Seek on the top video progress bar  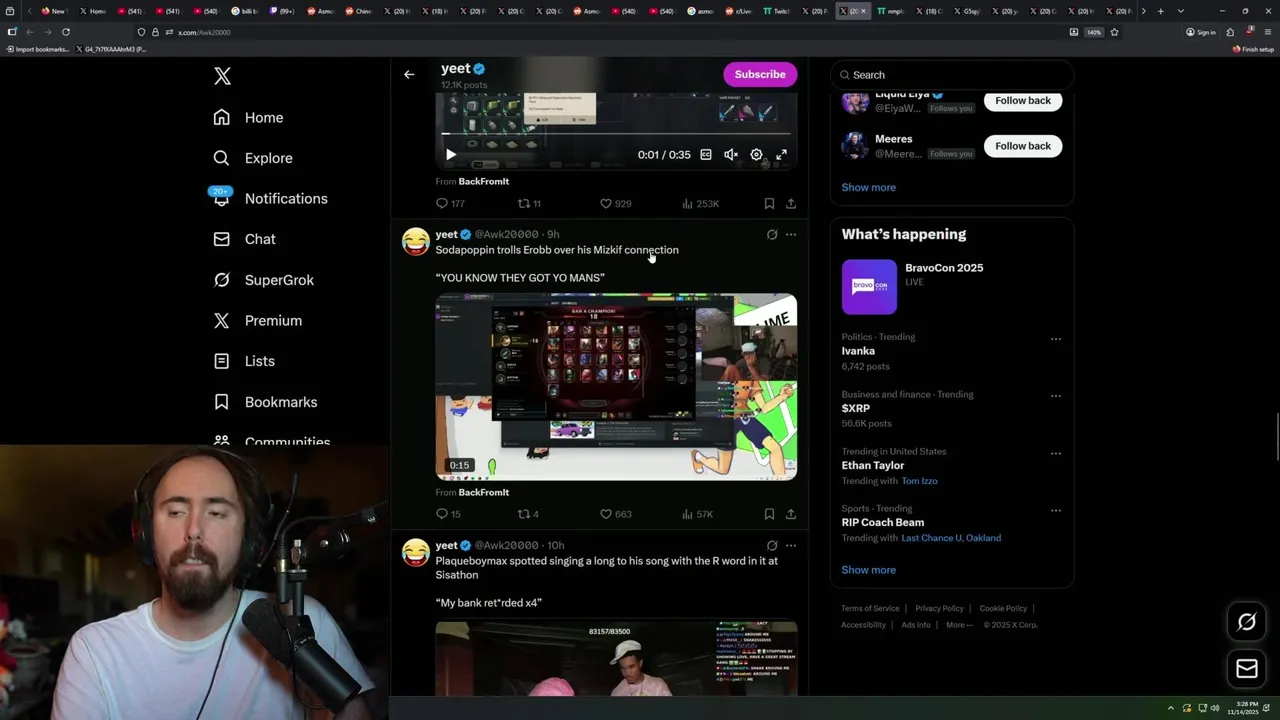pos(616,134)
